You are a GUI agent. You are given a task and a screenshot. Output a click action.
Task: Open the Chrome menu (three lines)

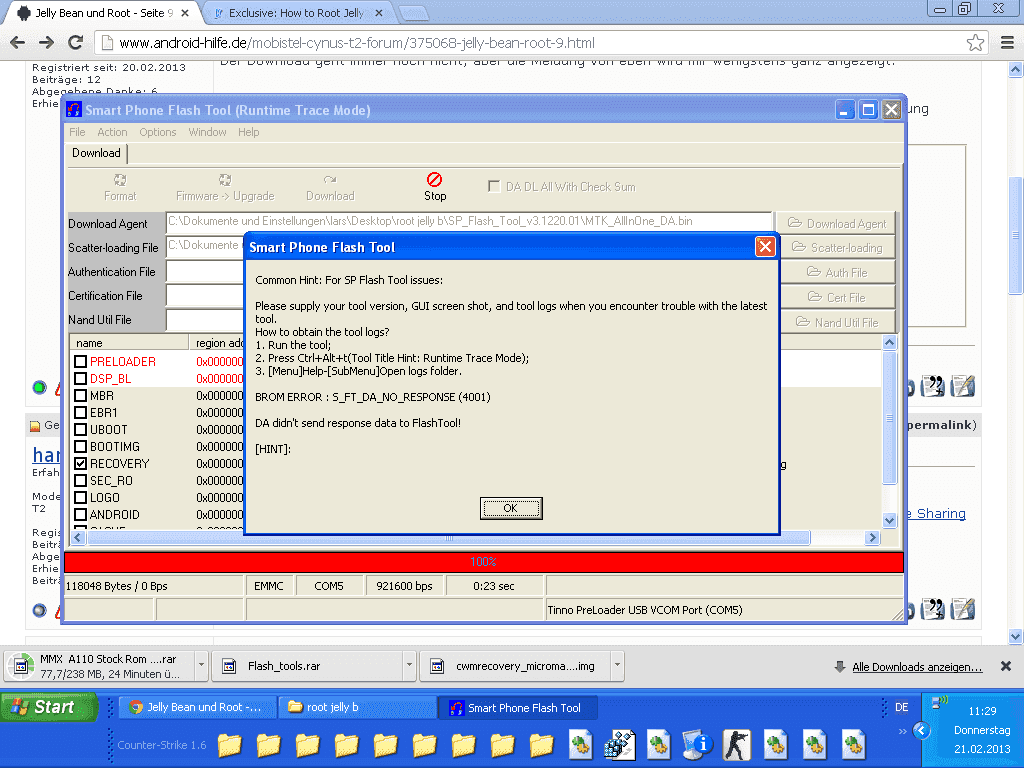click(1008, 43)
